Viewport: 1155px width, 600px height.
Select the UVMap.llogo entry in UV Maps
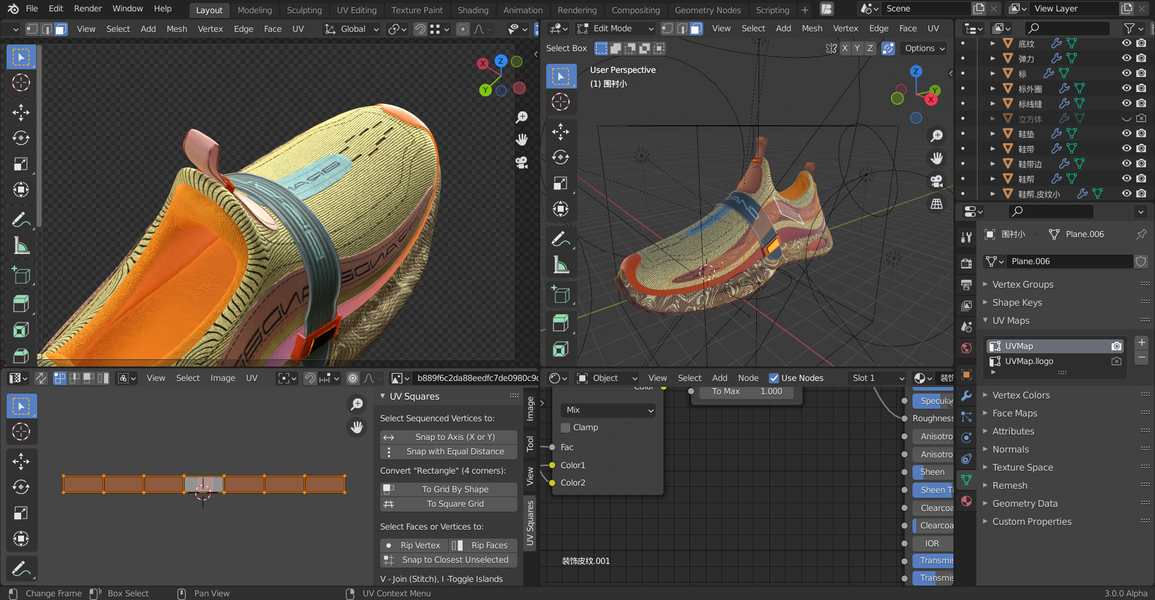(1029, 361)
